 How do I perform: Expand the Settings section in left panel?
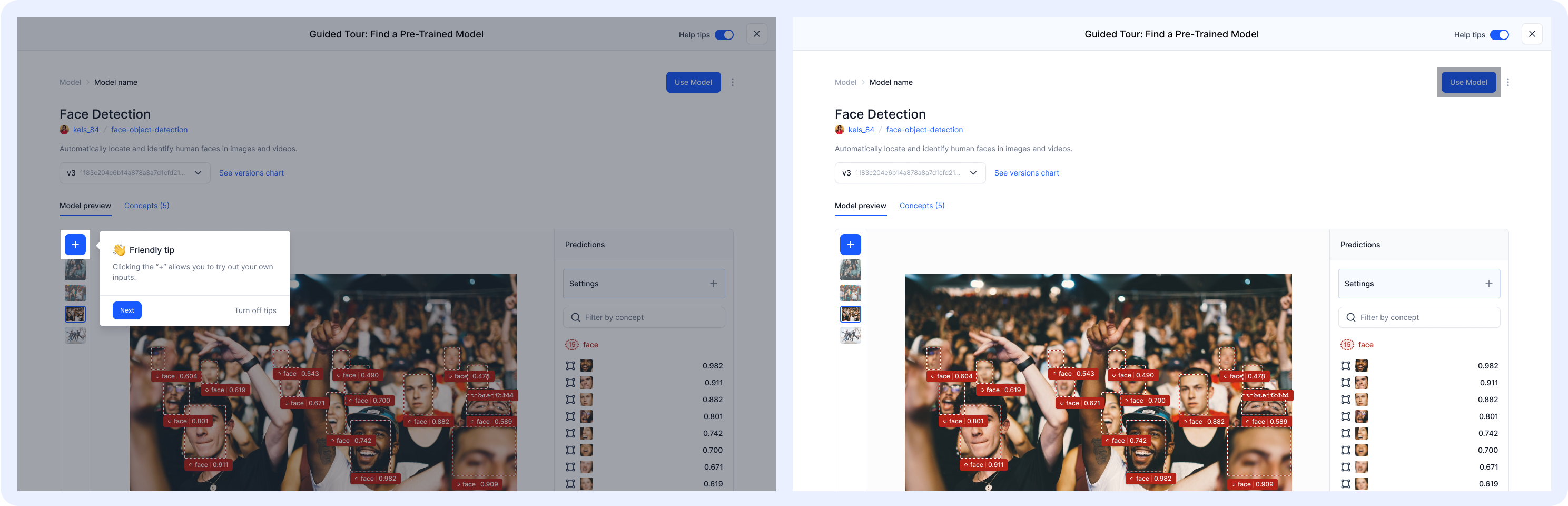[644, 284]
